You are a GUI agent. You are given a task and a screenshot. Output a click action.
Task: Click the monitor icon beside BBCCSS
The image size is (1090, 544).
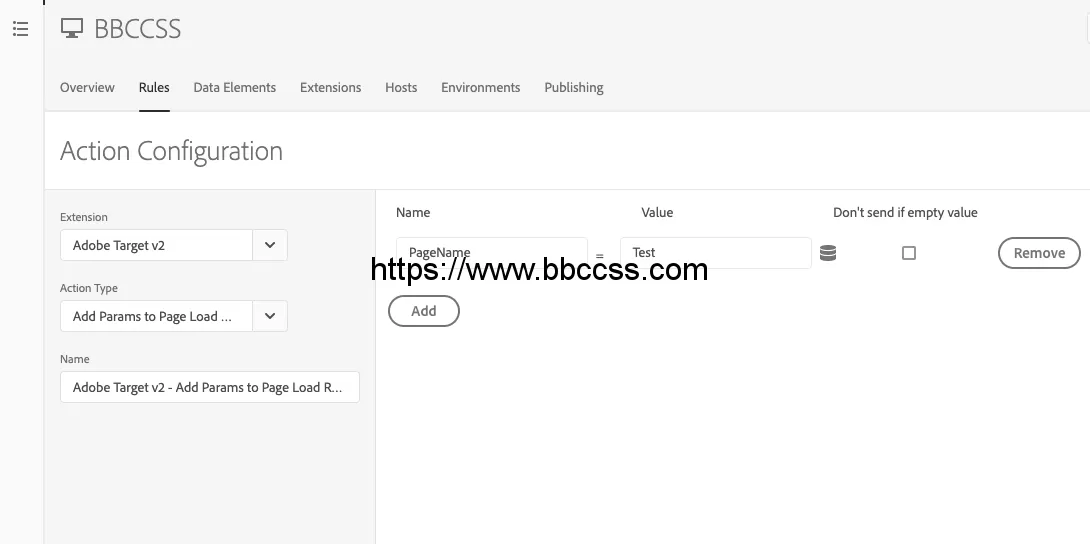(72, 28)
